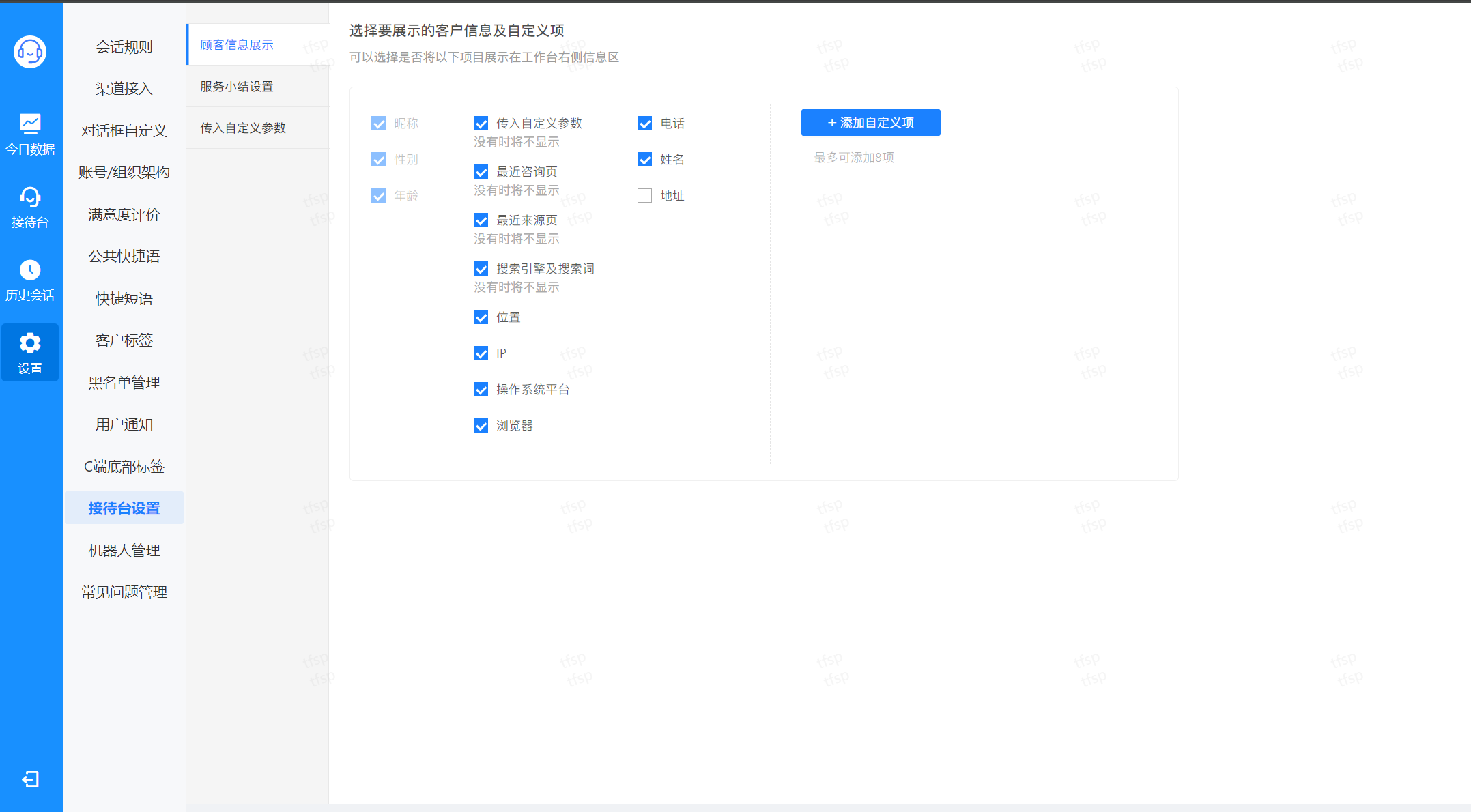The height and width of the screenshot is (812, 1471).
Task: Open the 今日数据 chart icon
Action: (30, 124)
